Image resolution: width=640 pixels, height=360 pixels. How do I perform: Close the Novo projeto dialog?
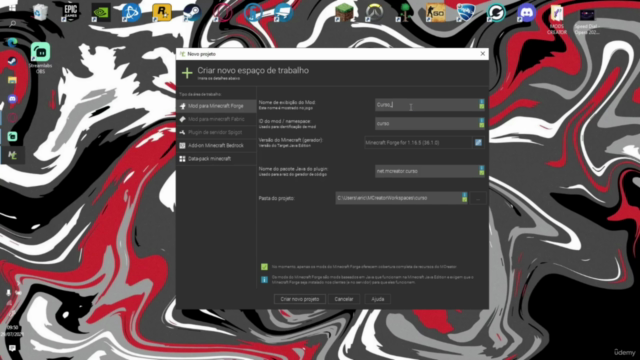click(x=482, y=54)
